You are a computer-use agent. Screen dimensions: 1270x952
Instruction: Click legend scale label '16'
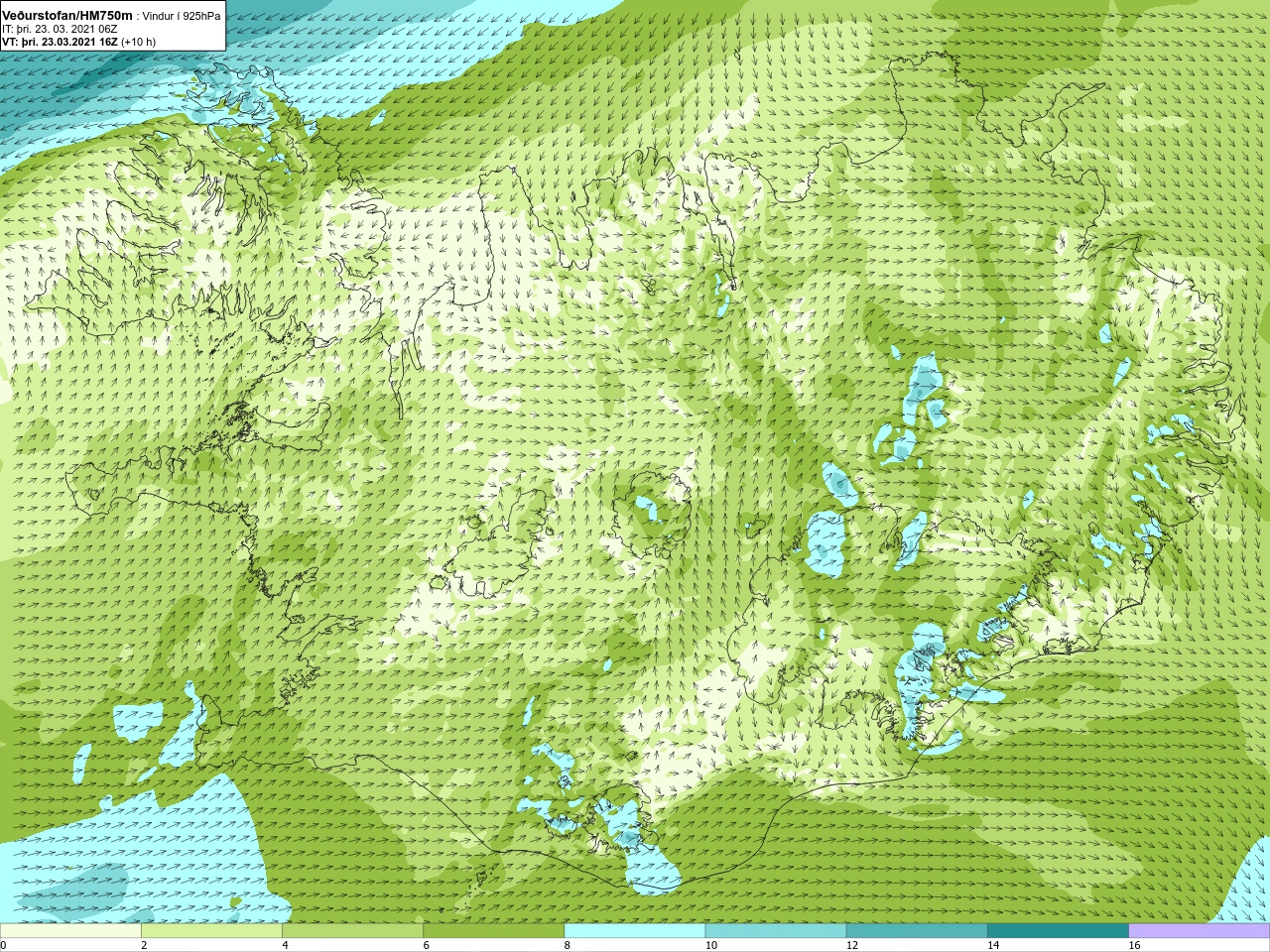coord(1134,945)
